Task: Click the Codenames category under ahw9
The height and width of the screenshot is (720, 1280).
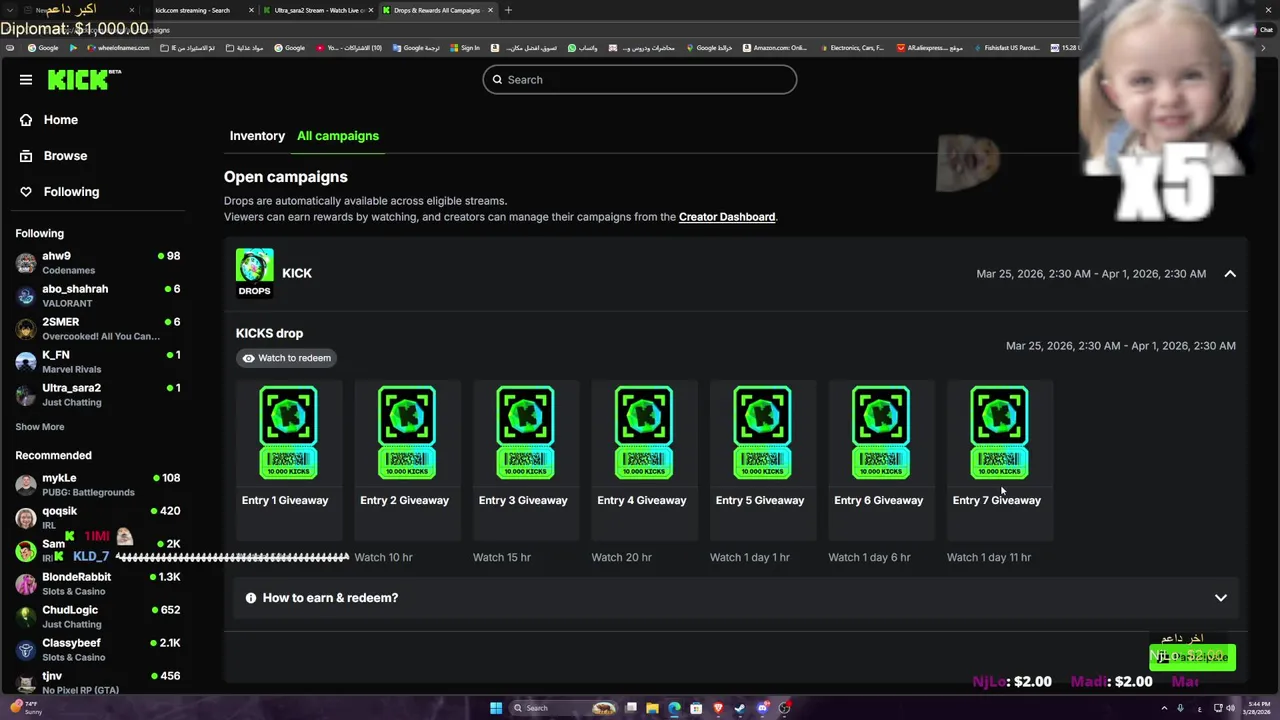Action: coord(68,271)
